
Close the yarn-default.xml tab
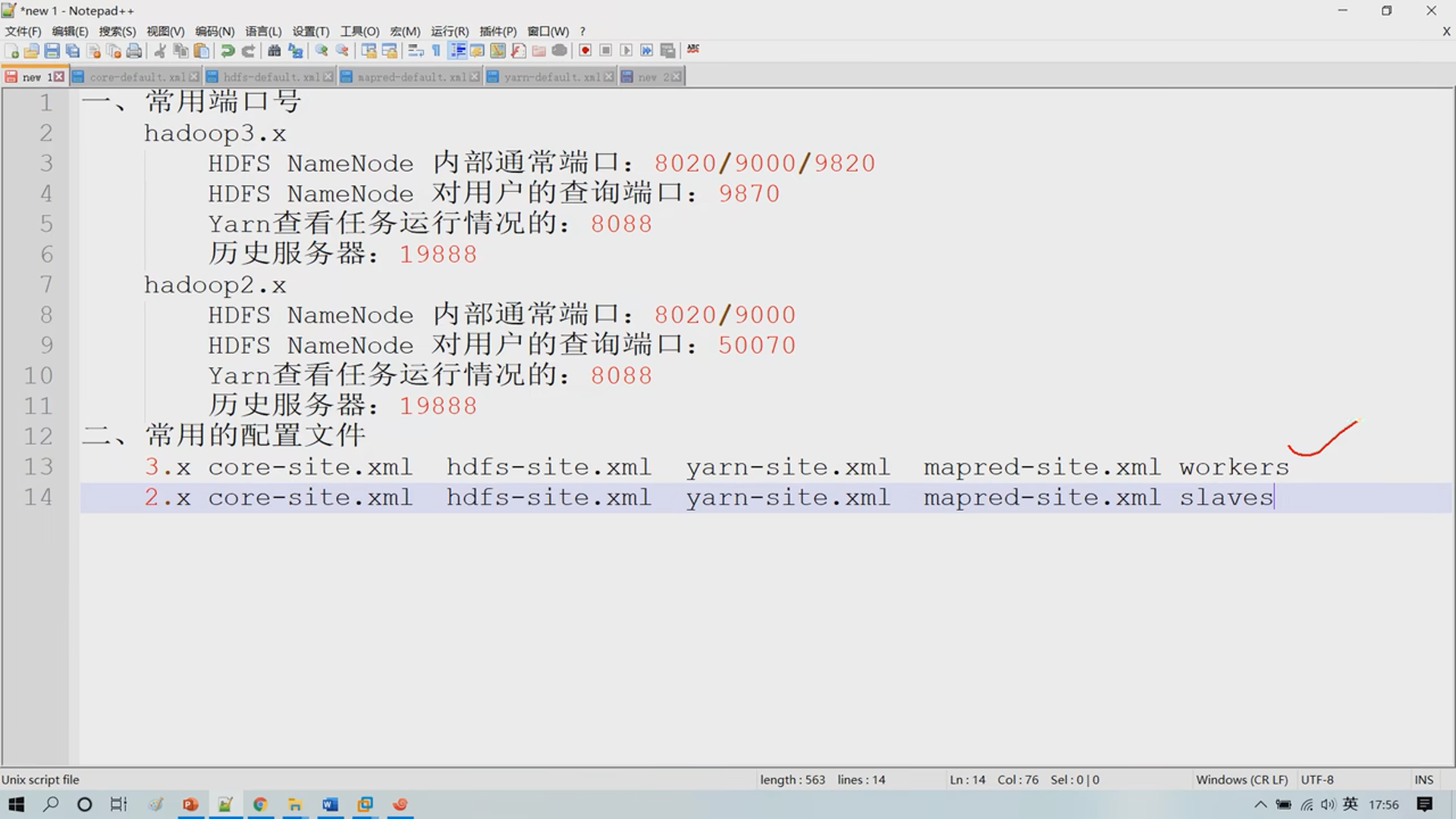pos(609,77)
